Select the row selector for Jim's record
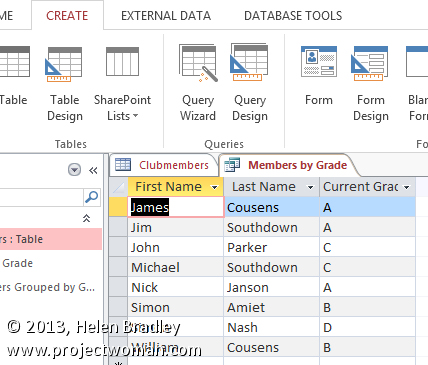Image resolution: width=428 pixels, height=365 pixels. tap(118, 227)
